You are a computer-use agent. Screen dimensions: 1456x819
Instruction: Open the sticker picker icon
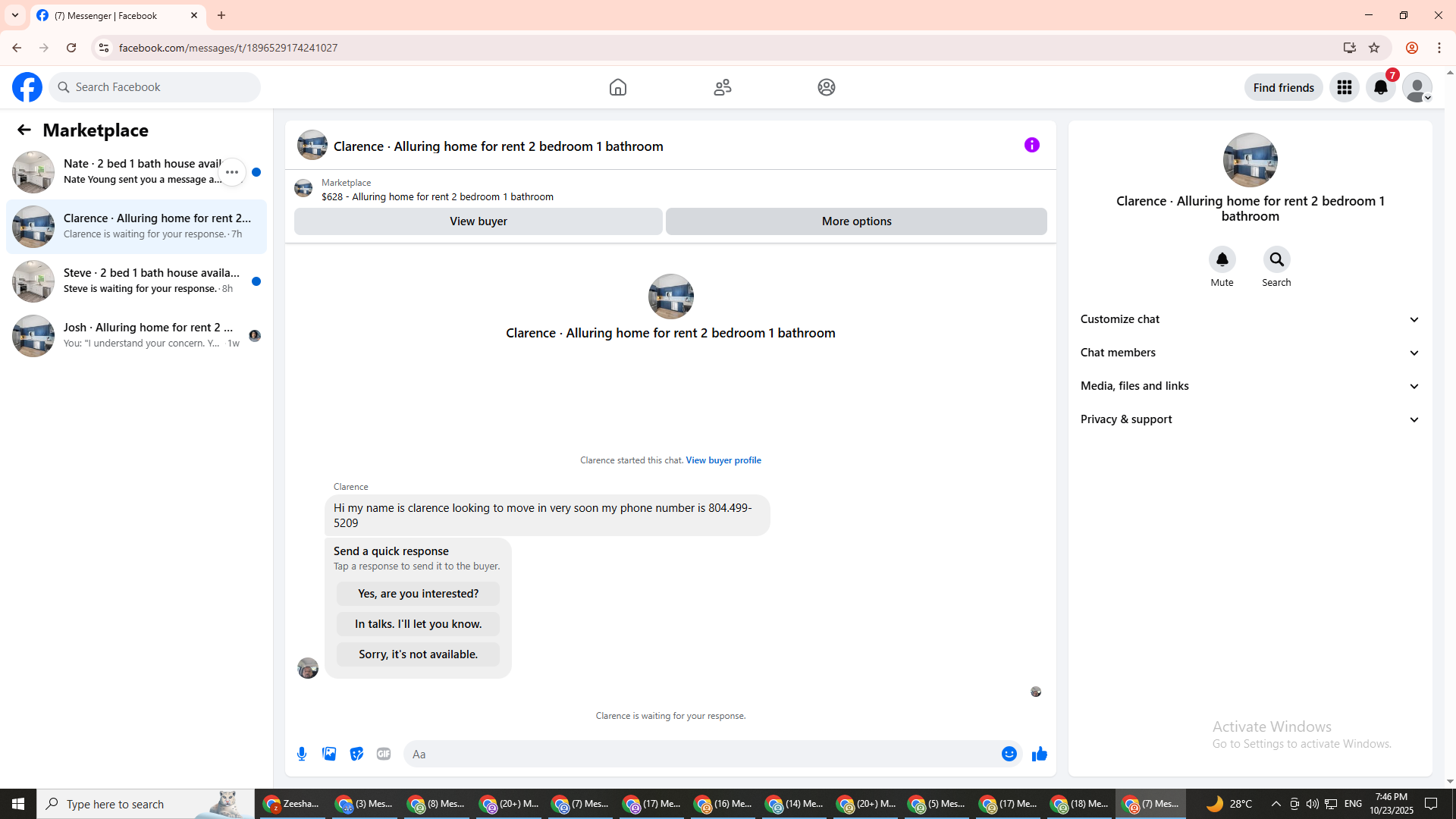(356, 754)
